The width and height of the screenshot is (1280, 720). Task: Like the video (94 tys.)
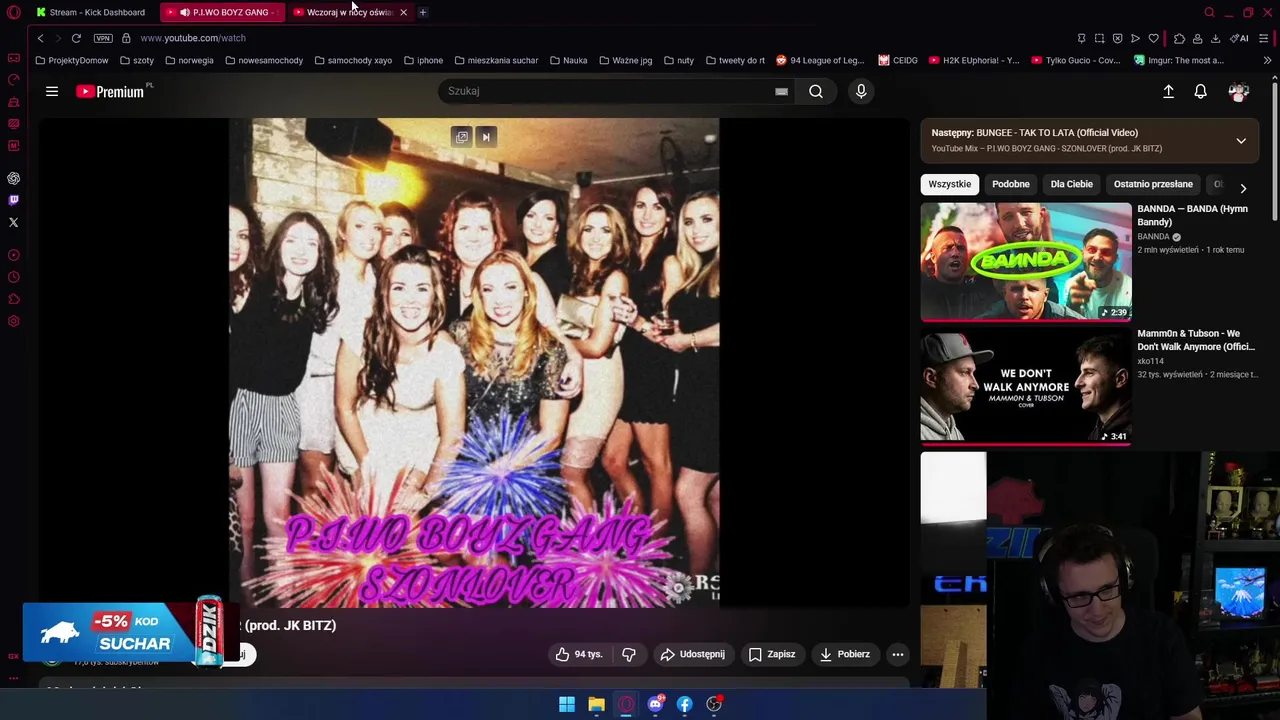click(580, 654)
